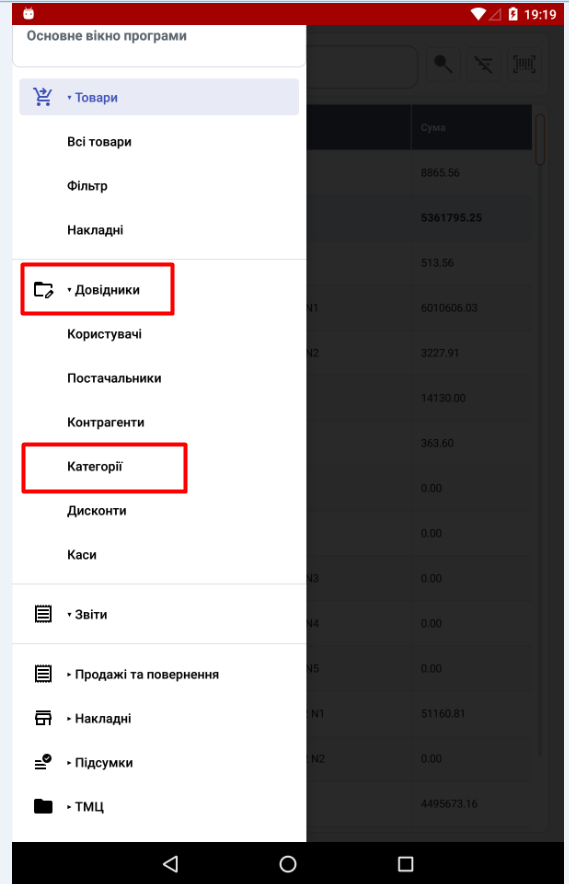Collapse the Товари section
The width and height of the screenshot is (569, 884).
[92, 98]
